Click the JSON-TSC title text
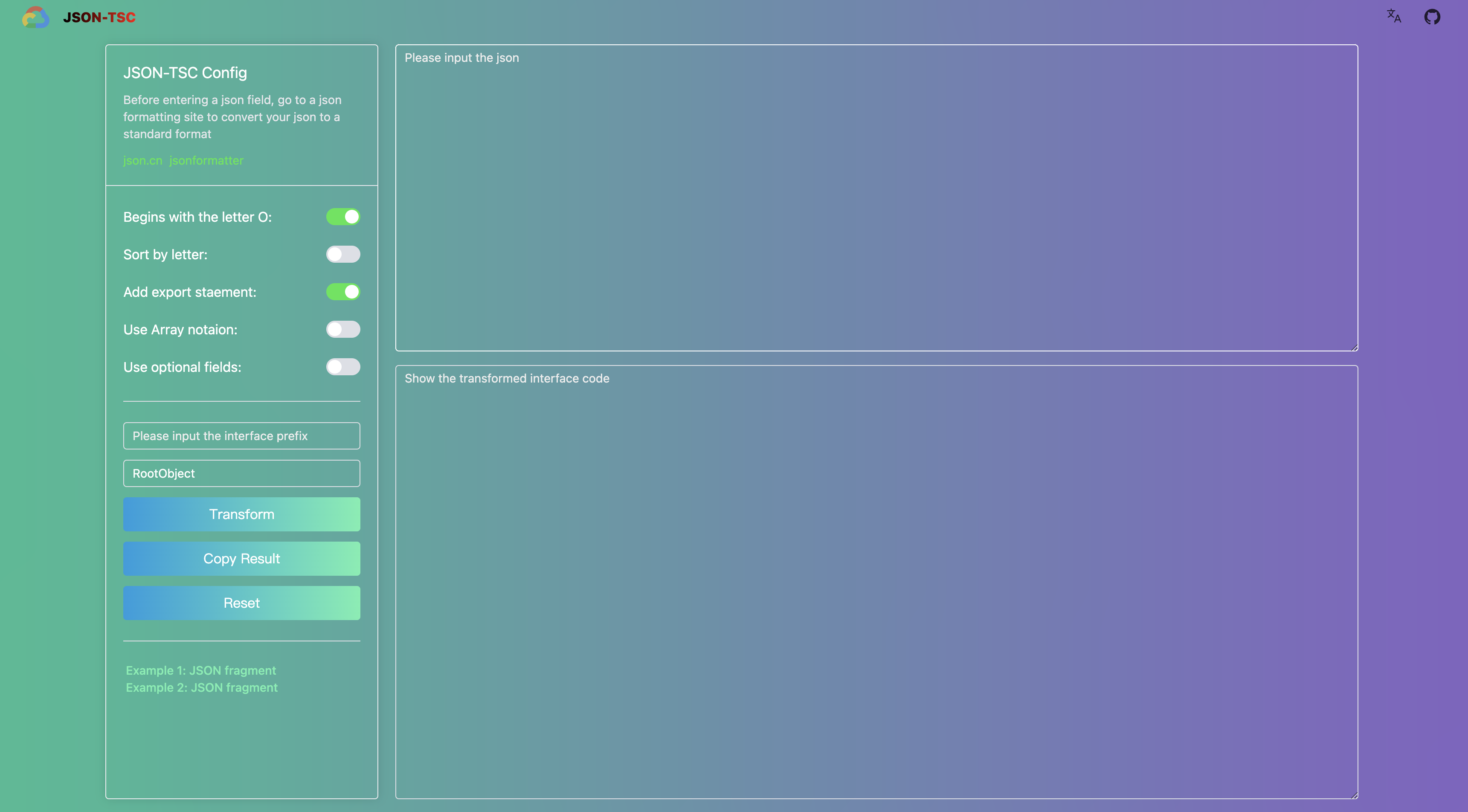 99,17
